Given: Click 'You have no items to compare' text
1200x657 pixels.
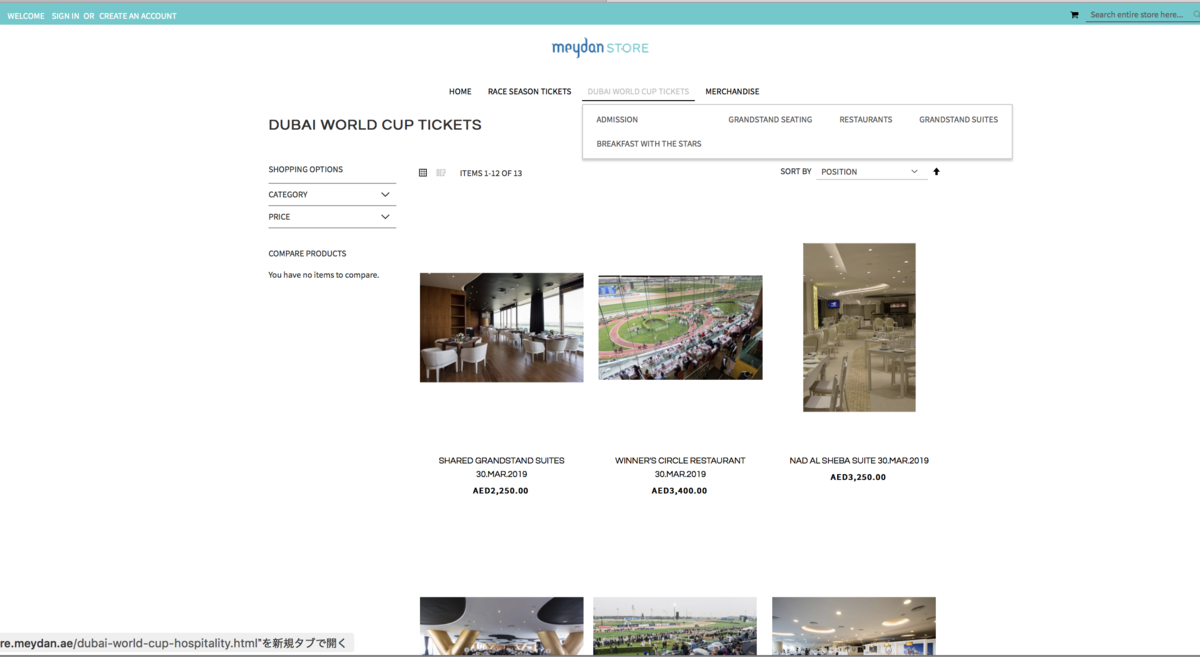Looking at the screenshot, I should coord(323,274).
